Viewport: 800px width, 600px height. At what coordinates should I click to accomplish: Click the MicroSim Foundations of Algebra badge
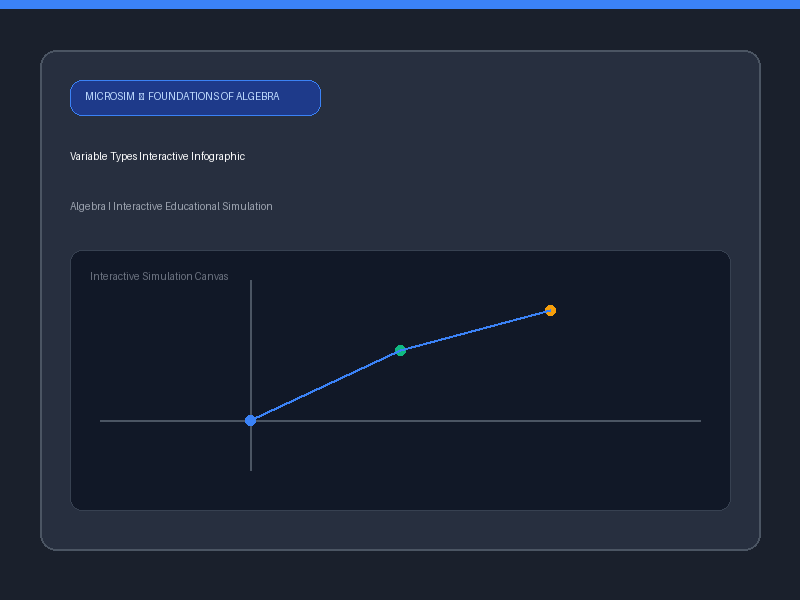(195, 98)
